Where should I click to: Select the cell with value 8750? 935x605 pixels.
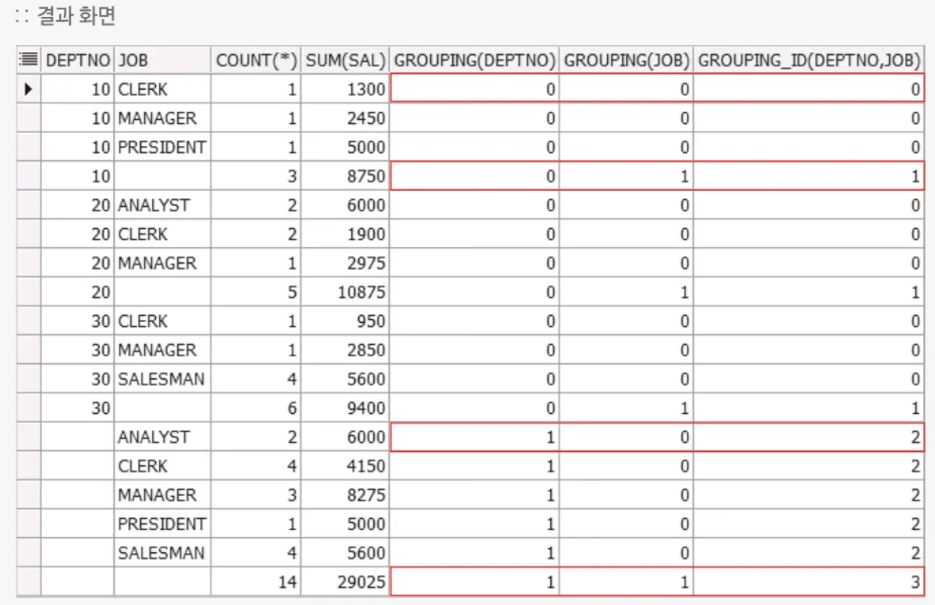pyautogui.click(x=345, y=176)
